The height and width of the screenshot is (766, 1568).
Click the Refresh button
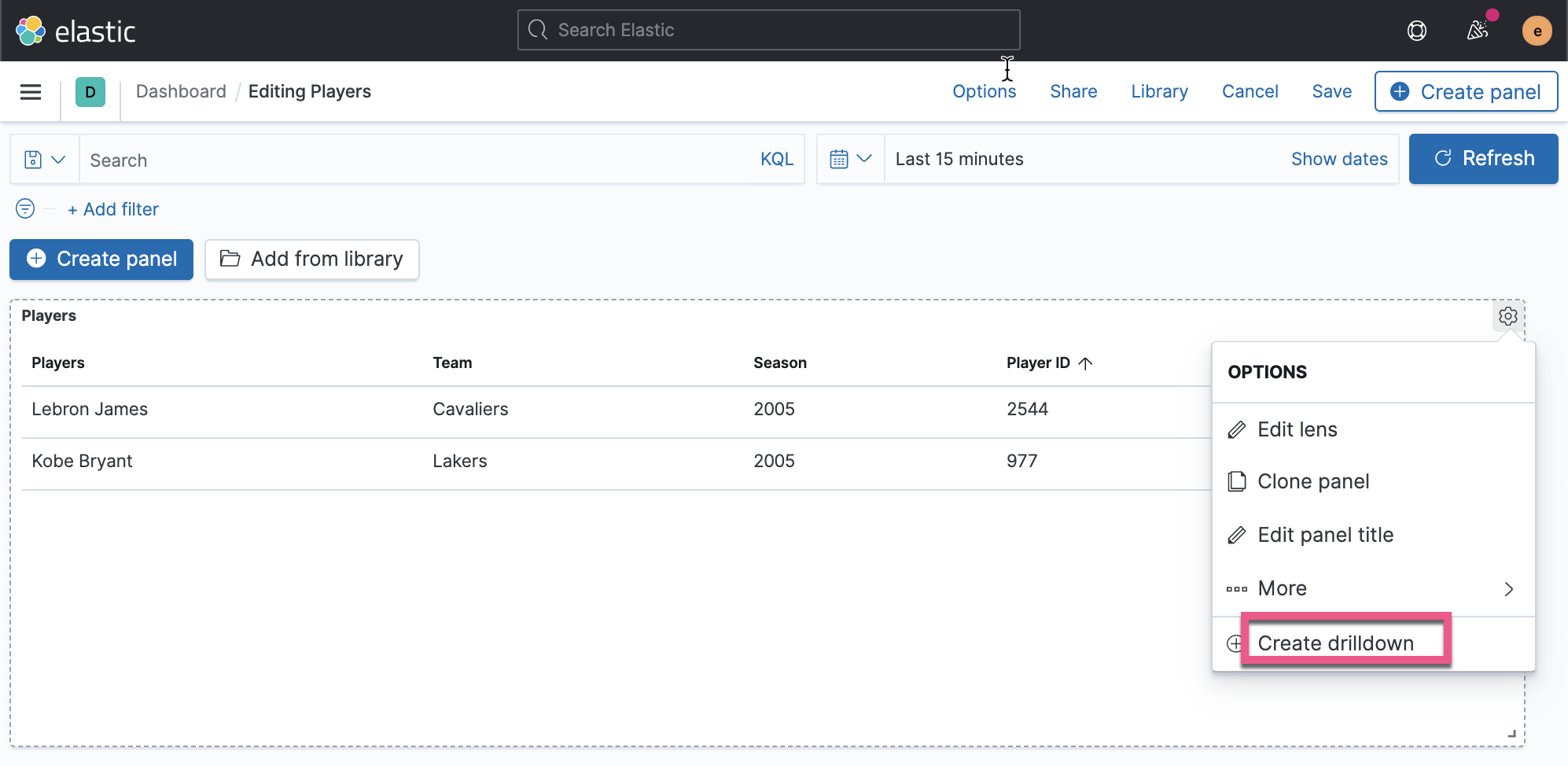[1483, 159]
